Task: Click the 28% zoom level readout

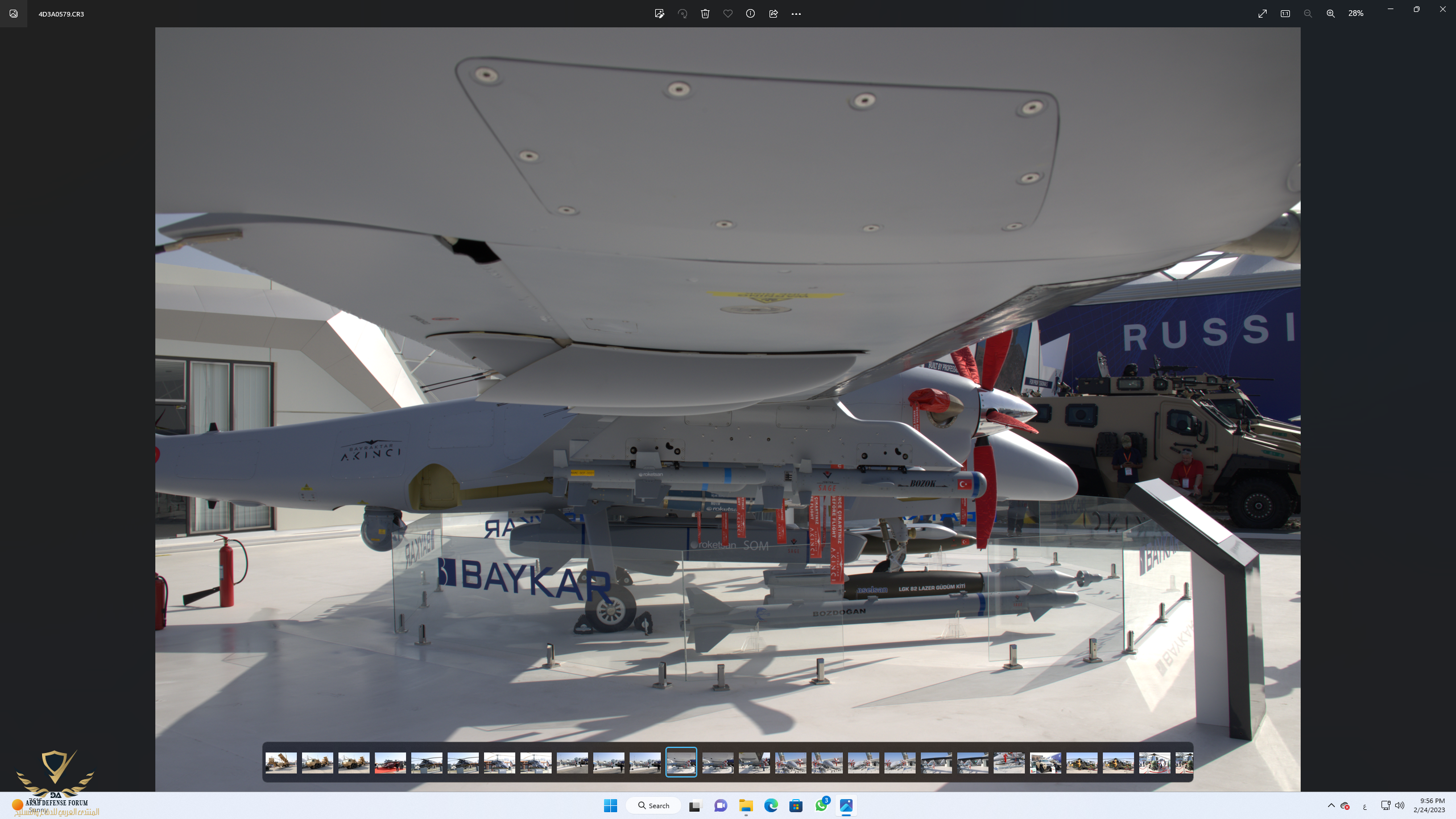Action: tap(1356, 14)
